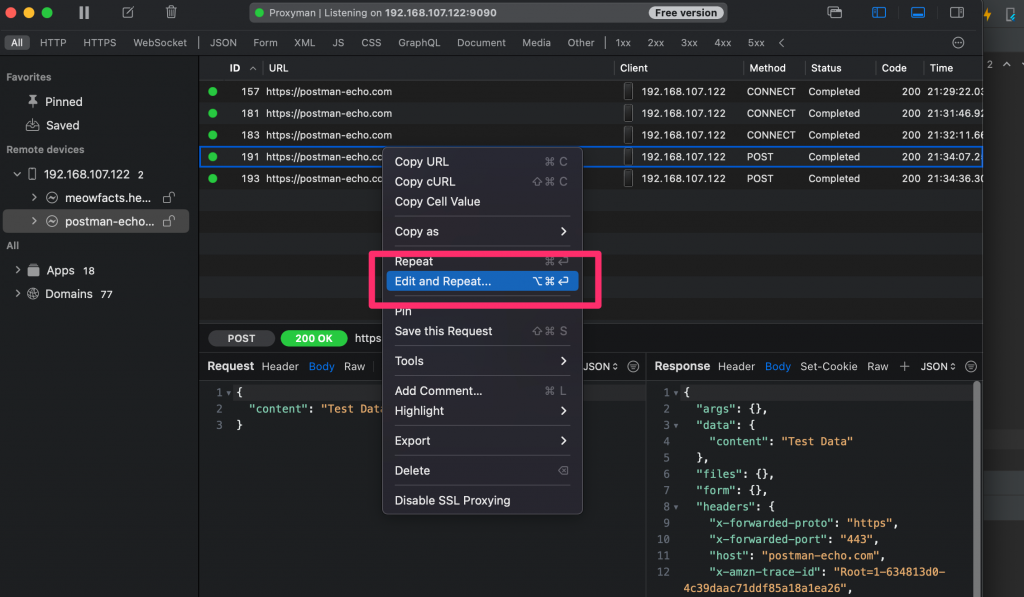Toggle the right panel layout icon
The image size is (1024, 597).
957,13
